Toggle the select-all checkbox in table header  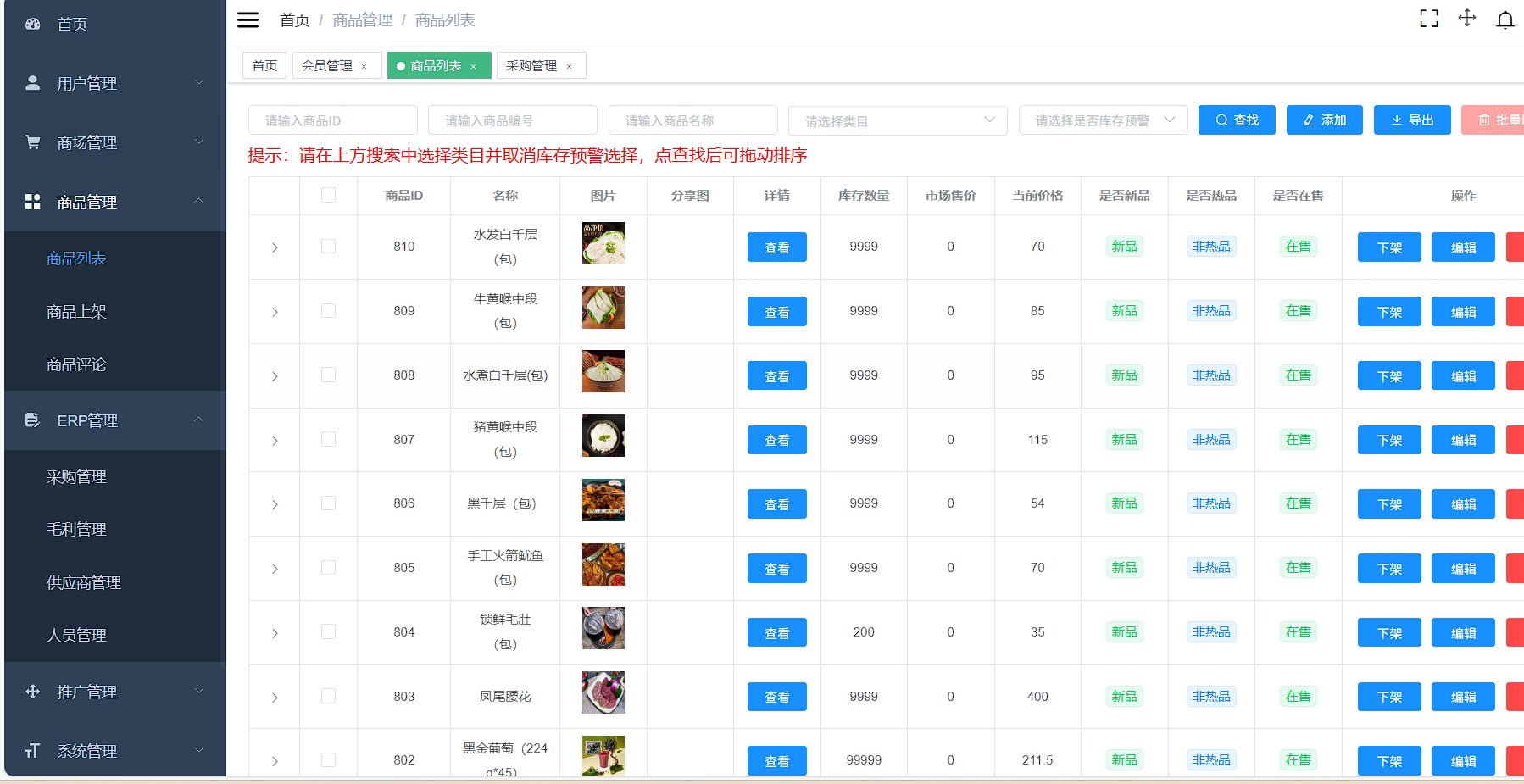click(x=328, y=195)
